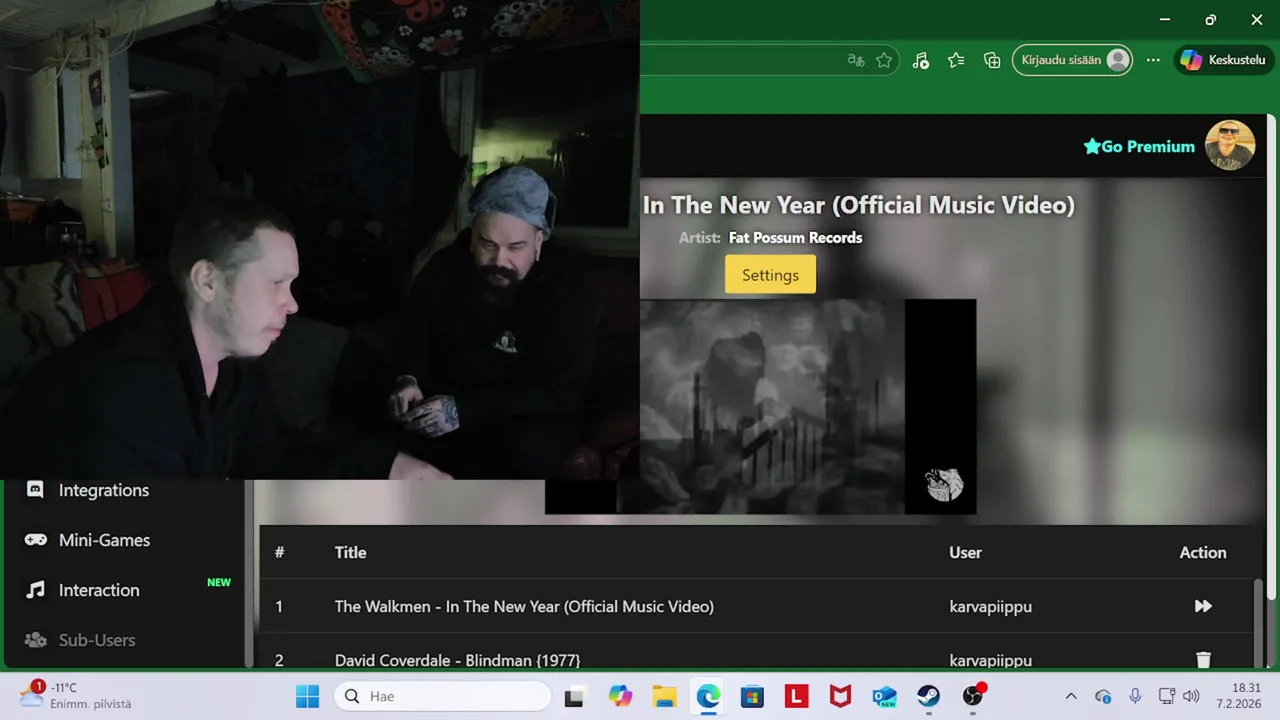The width and height of the screenshot is (1280, 720).
Task: Open Integrations in the sidebar
Action: [104, 490]
